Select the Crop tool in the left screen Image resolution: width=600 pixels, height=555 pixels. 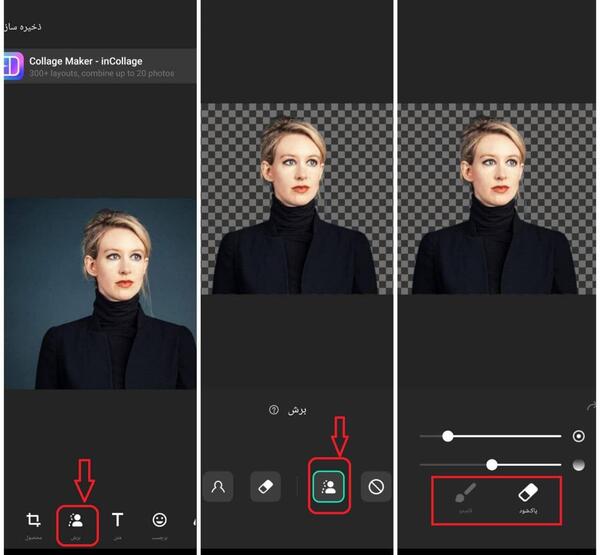pyautogui.click(x=33, y=524)
